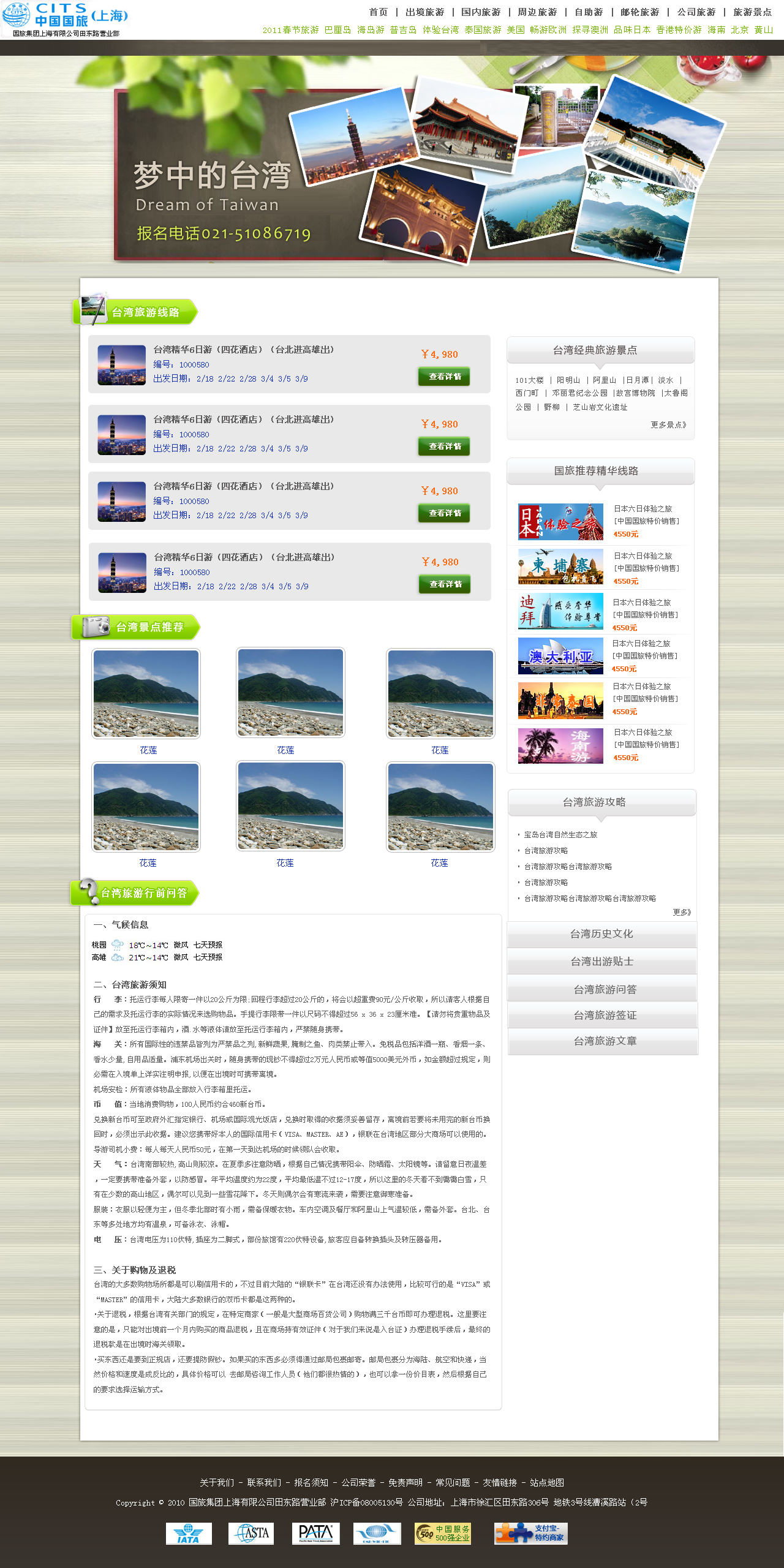Viewport: 784px width, 1568px height.
Task: Expand the 台湾旅游问答 section
Action: (602, 989)
